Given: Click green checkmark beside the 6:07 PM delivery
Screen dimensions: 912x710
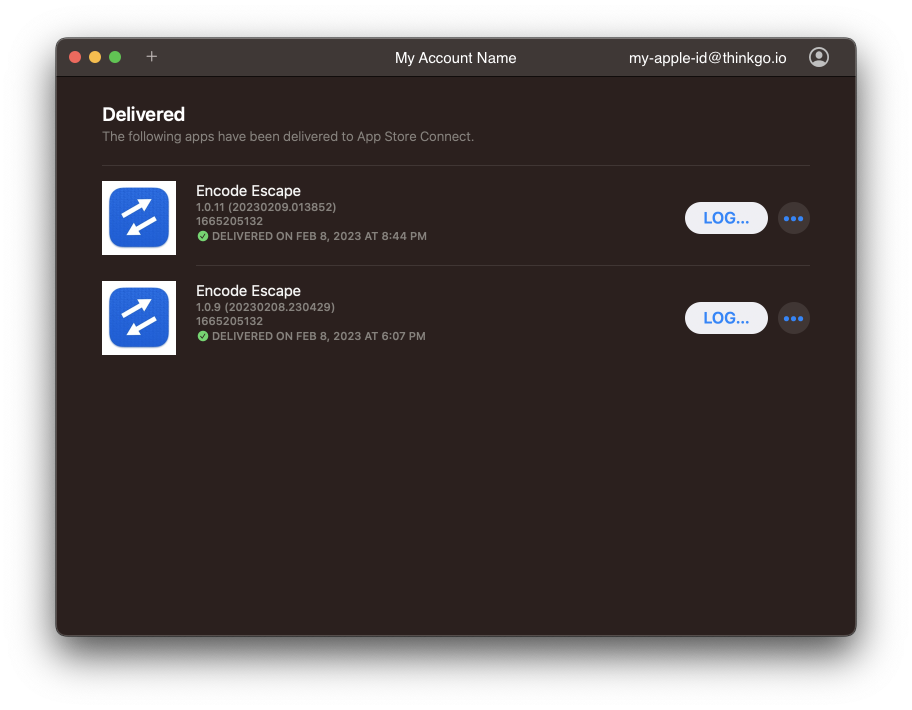Looking at the screenshot, I should [x=203, y=336].
